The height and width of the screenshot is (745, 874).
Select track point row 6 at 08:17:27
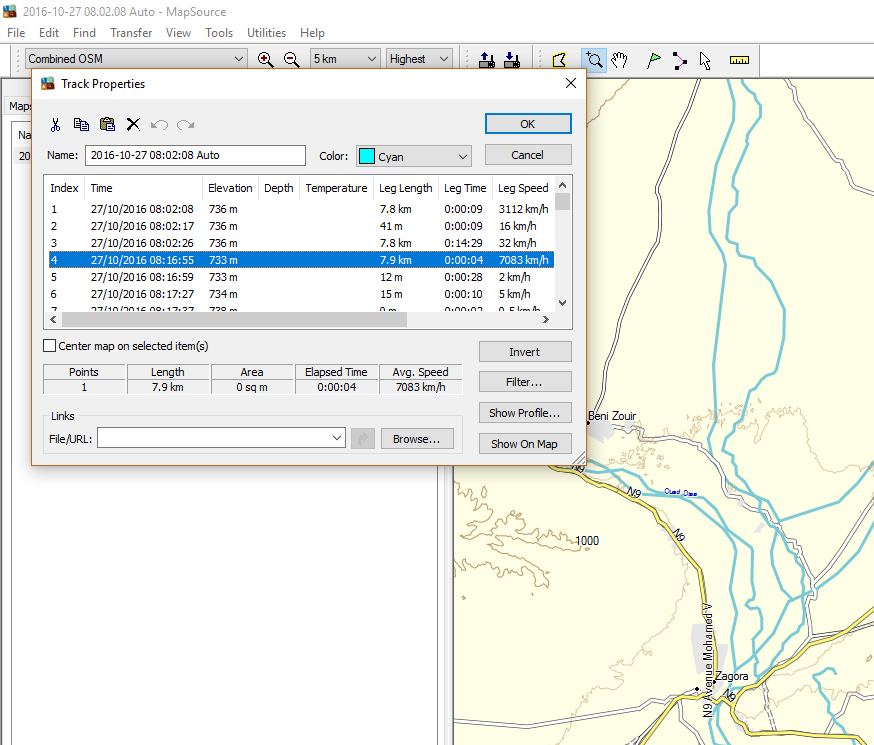tap(302, 294)
